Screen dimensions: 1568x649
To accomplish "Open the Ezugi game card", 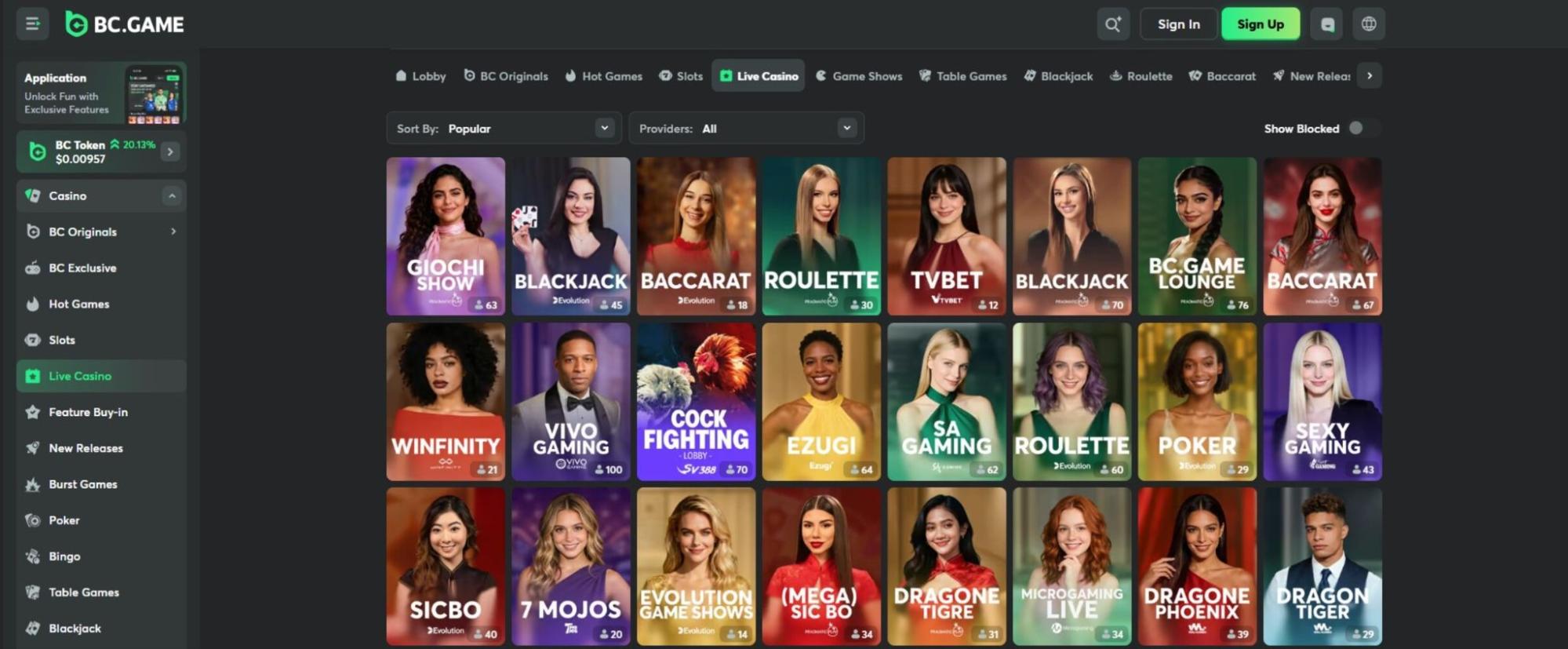I will pyautogui.click(x=821, y=402).
